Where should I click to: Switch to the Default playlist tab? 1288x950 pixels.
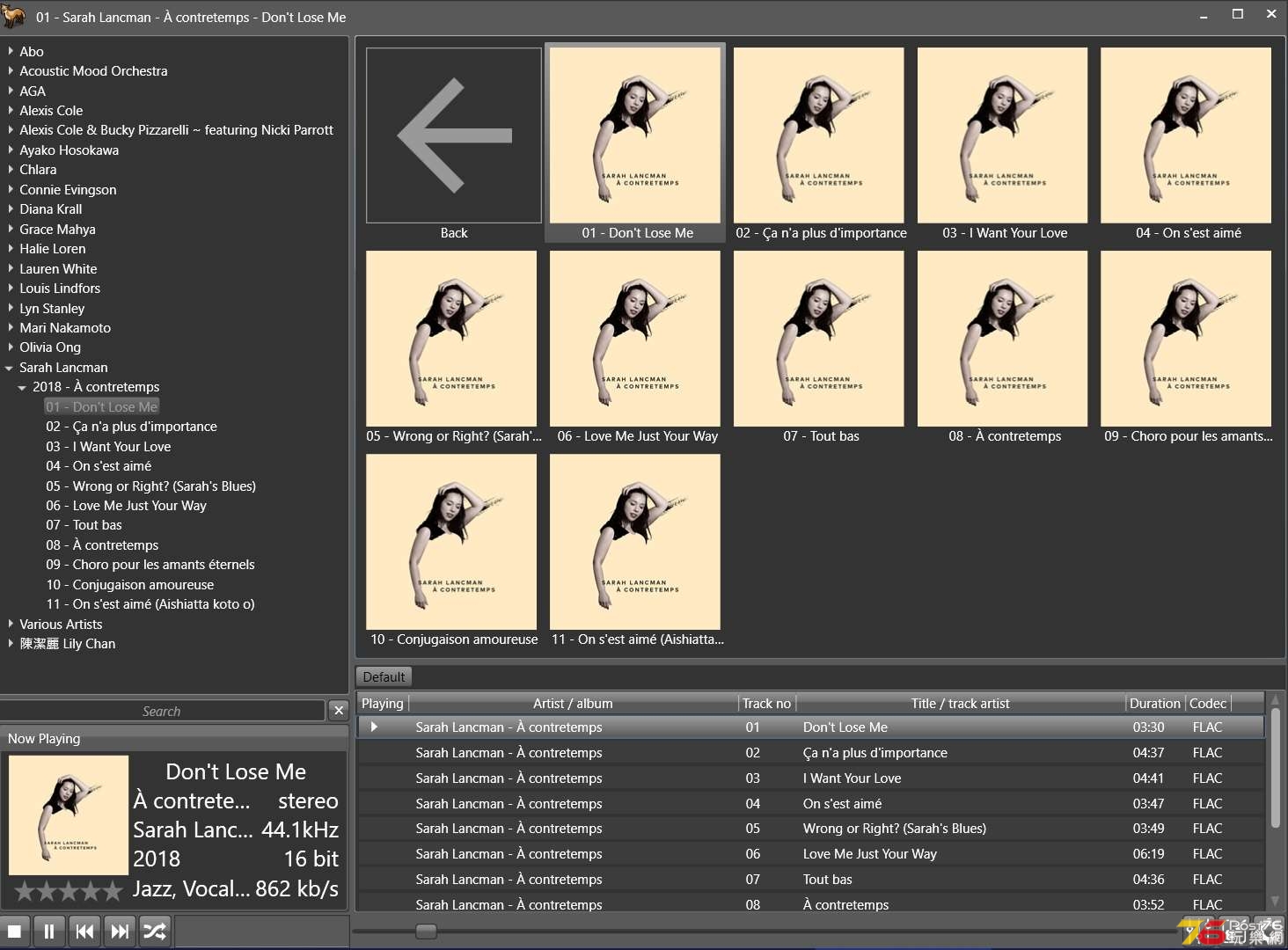pos(384,676)
